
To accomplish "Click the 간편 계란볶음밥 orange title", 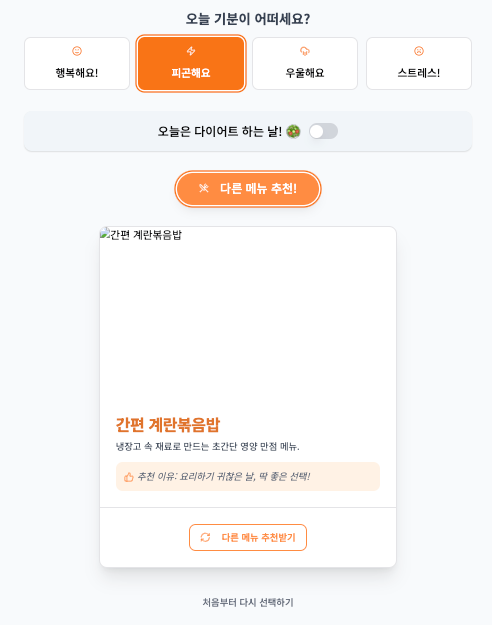I will 168,425.
